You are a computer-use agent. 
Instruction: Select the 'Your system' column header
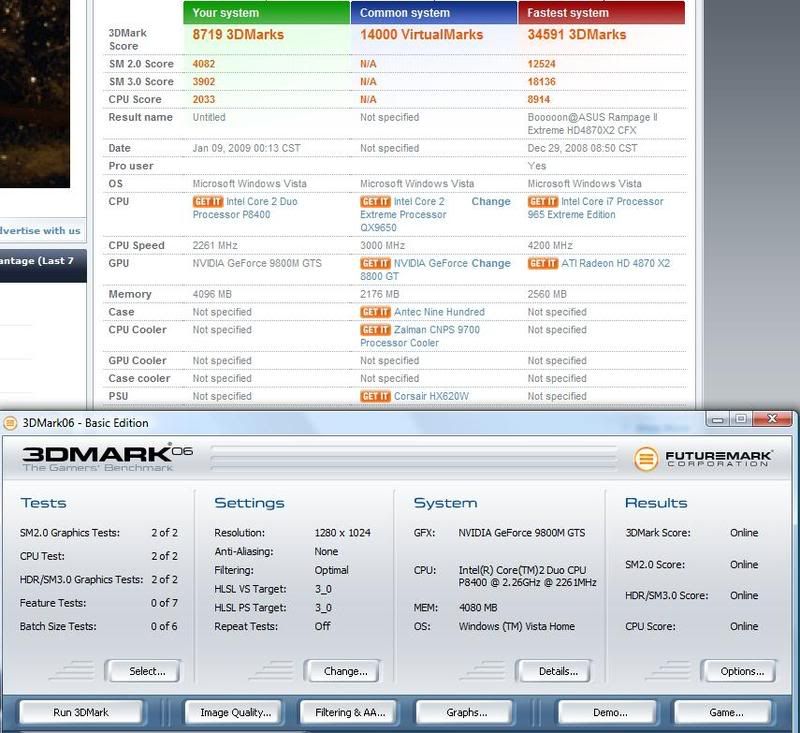(266, 13)
